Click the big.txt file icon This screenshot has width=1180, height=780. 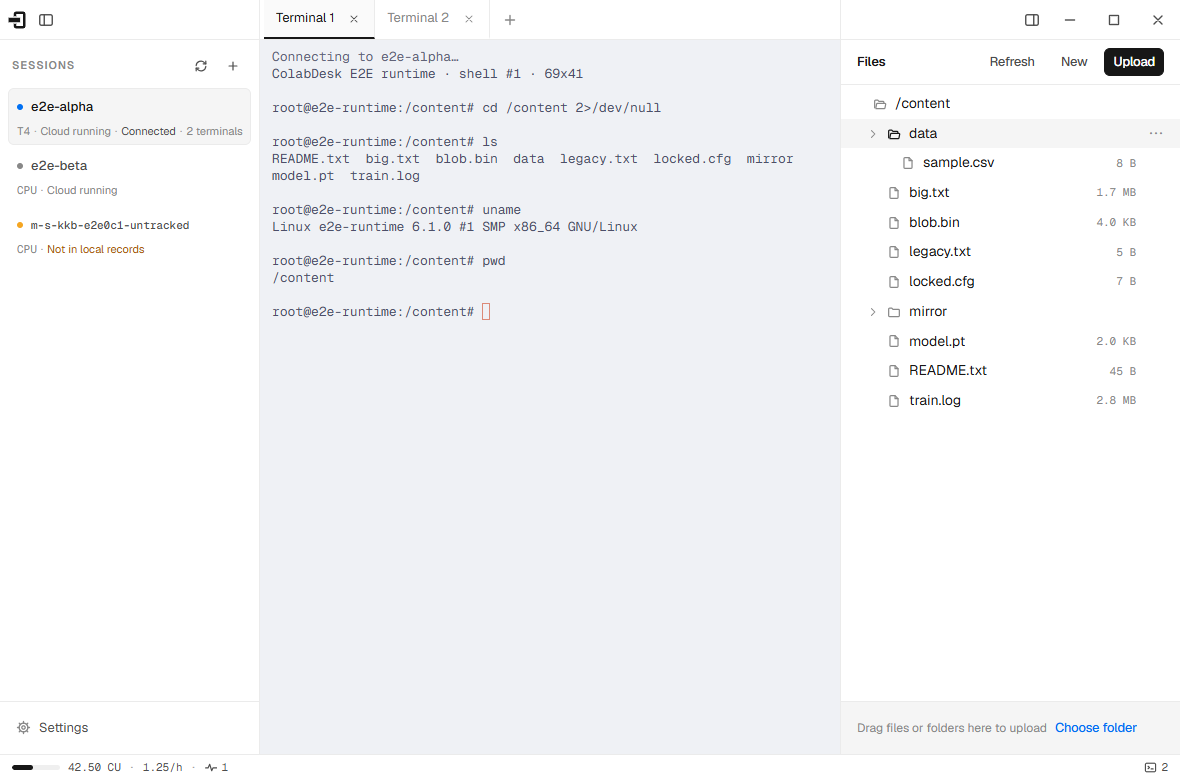893,193
